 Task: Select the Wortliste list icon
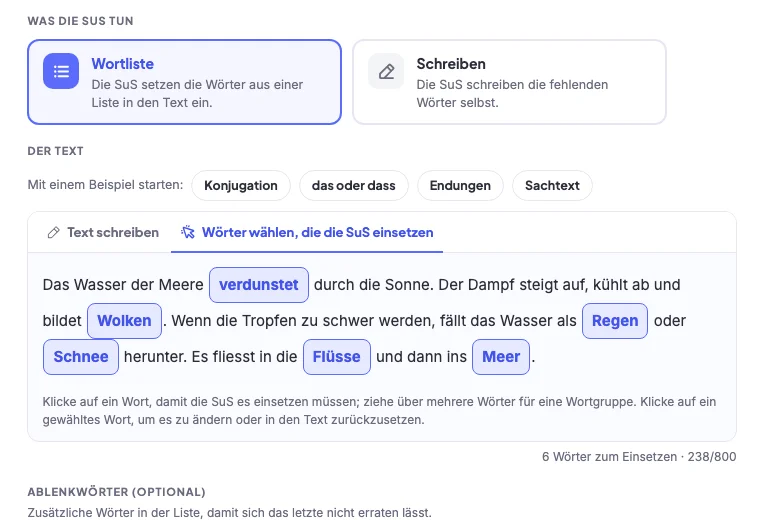tap(61, 71)
